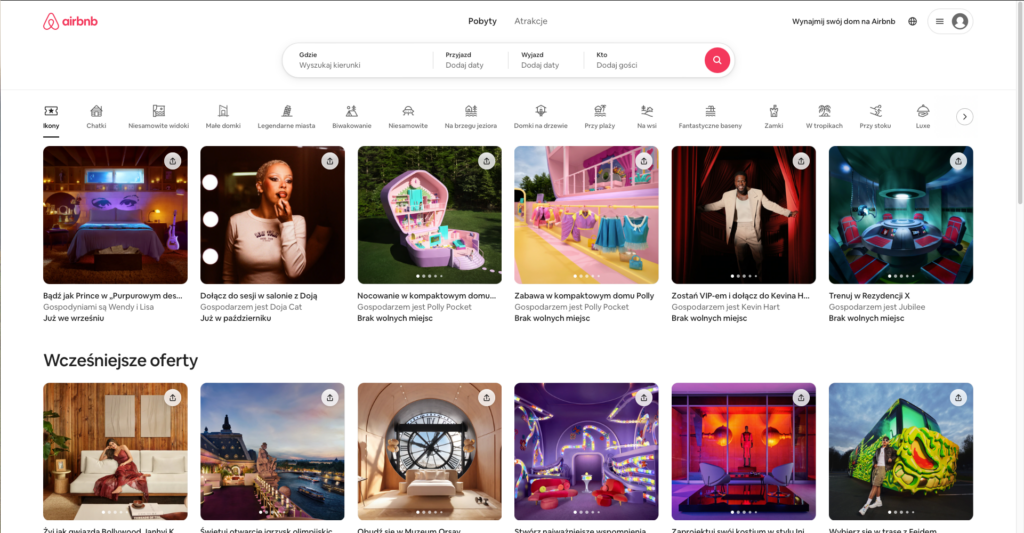The image size is (1024, 533).
Task: Share the Prince purple room listing
Action: tap(172, 161)
